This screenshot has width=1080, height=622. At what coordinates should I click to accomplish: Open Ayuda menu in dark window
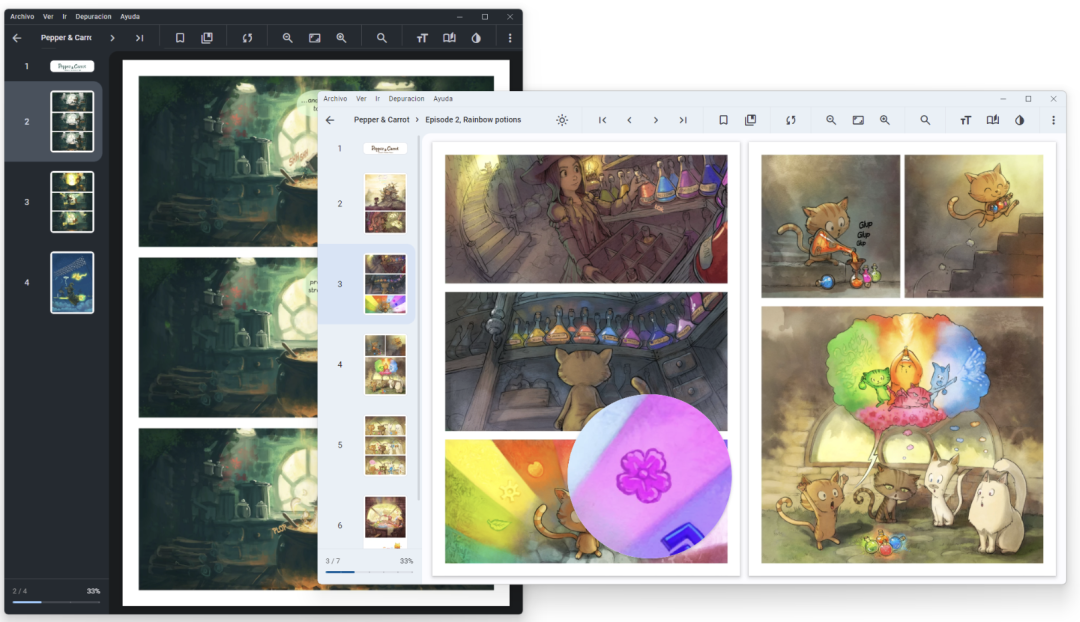point(129,17)
